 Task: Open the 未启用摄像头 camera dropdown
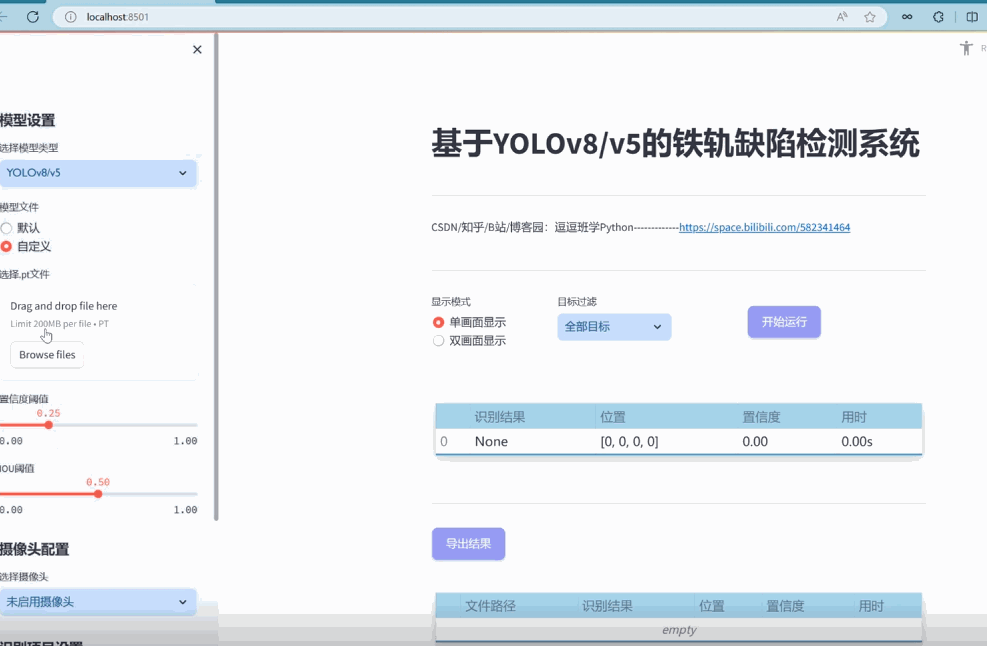tap(98, 602)
